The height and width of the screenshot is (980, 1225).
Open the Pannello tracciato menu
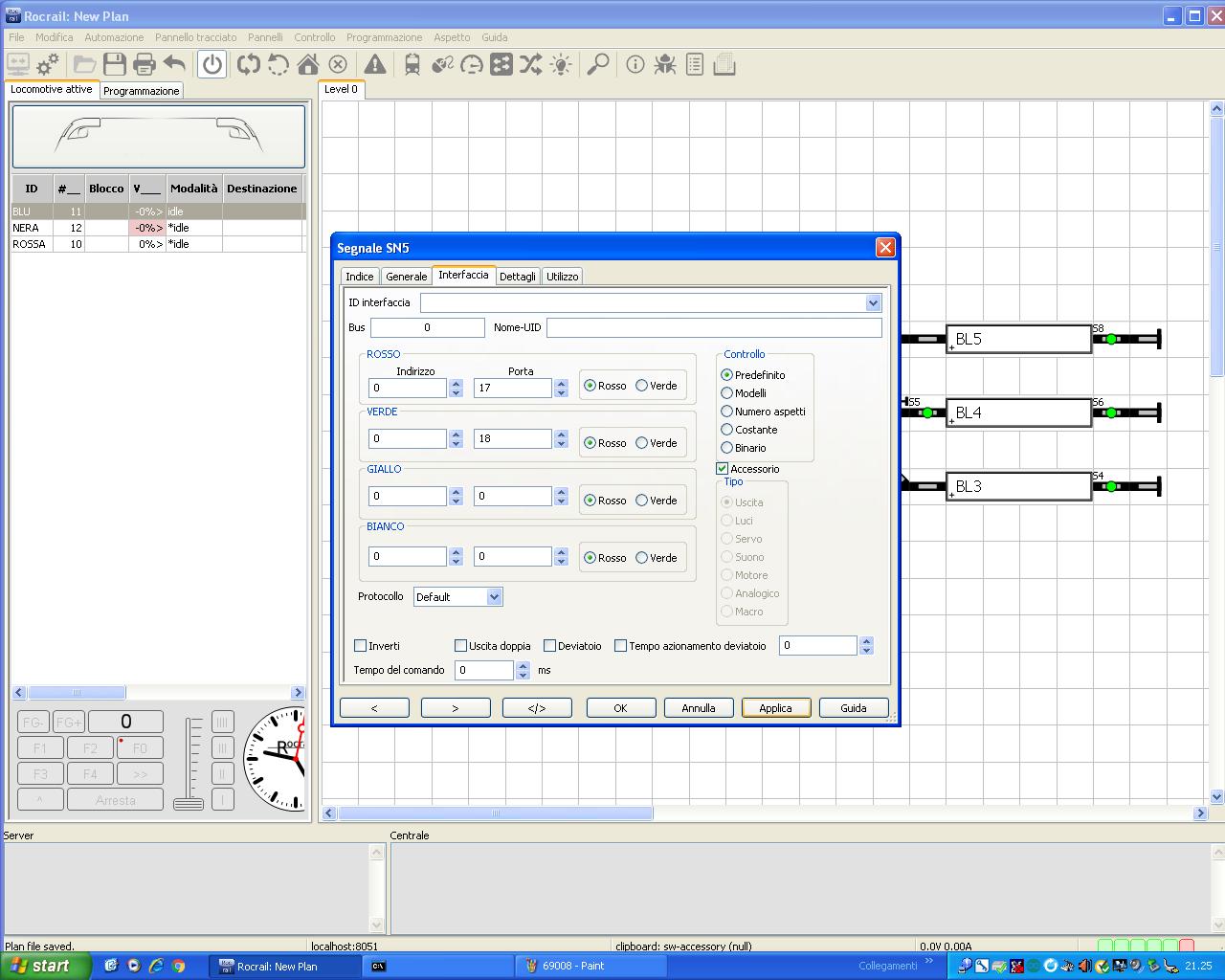[196, 37]
